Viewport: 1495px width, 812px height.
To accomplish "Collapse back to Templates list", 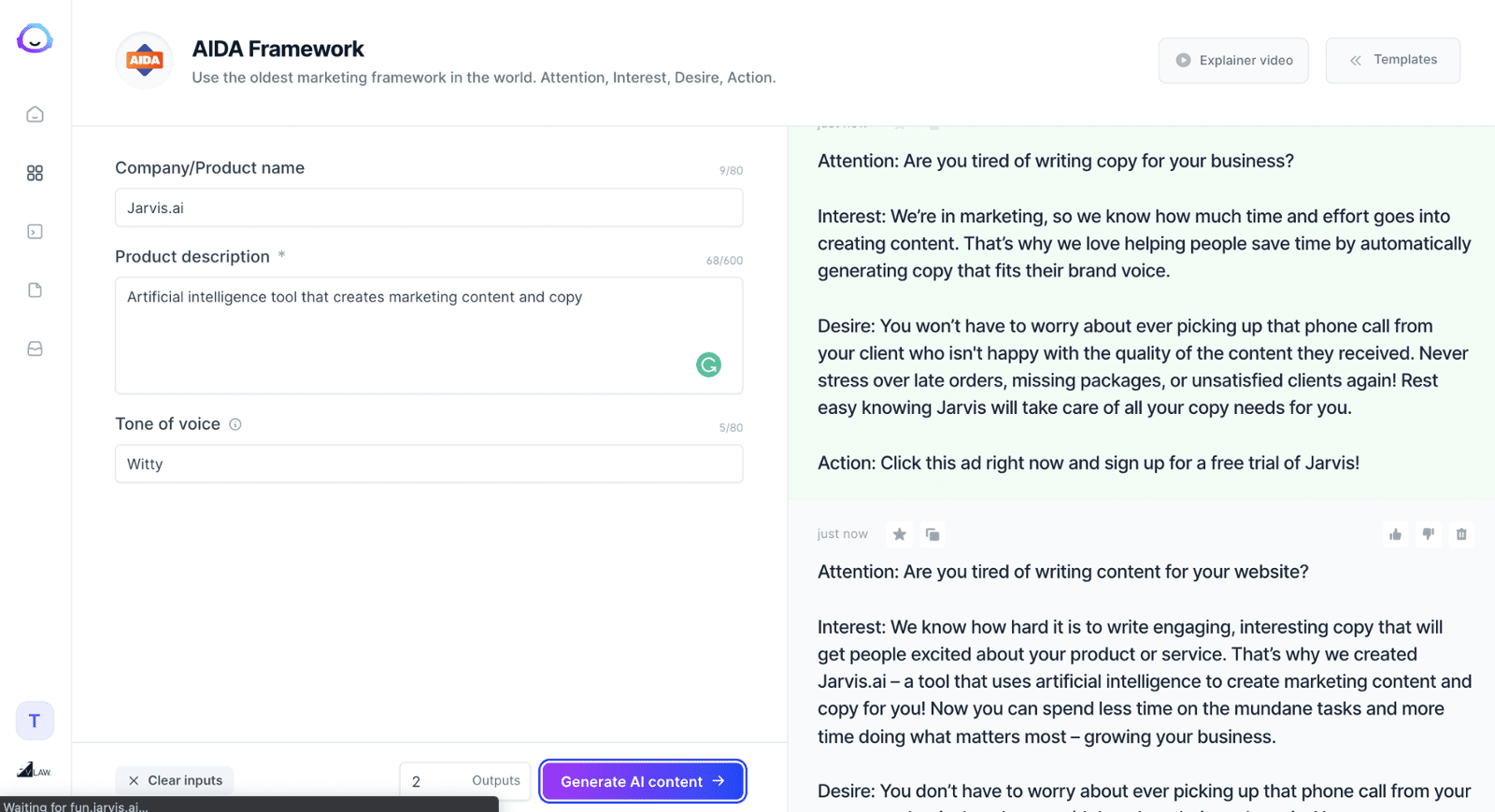I will click(x=1392, y=60).
